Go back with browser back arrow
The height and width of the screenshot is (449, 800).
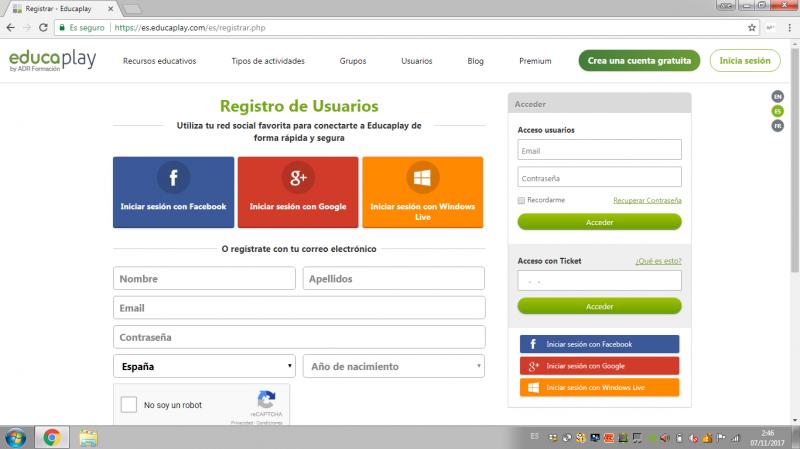11,28
